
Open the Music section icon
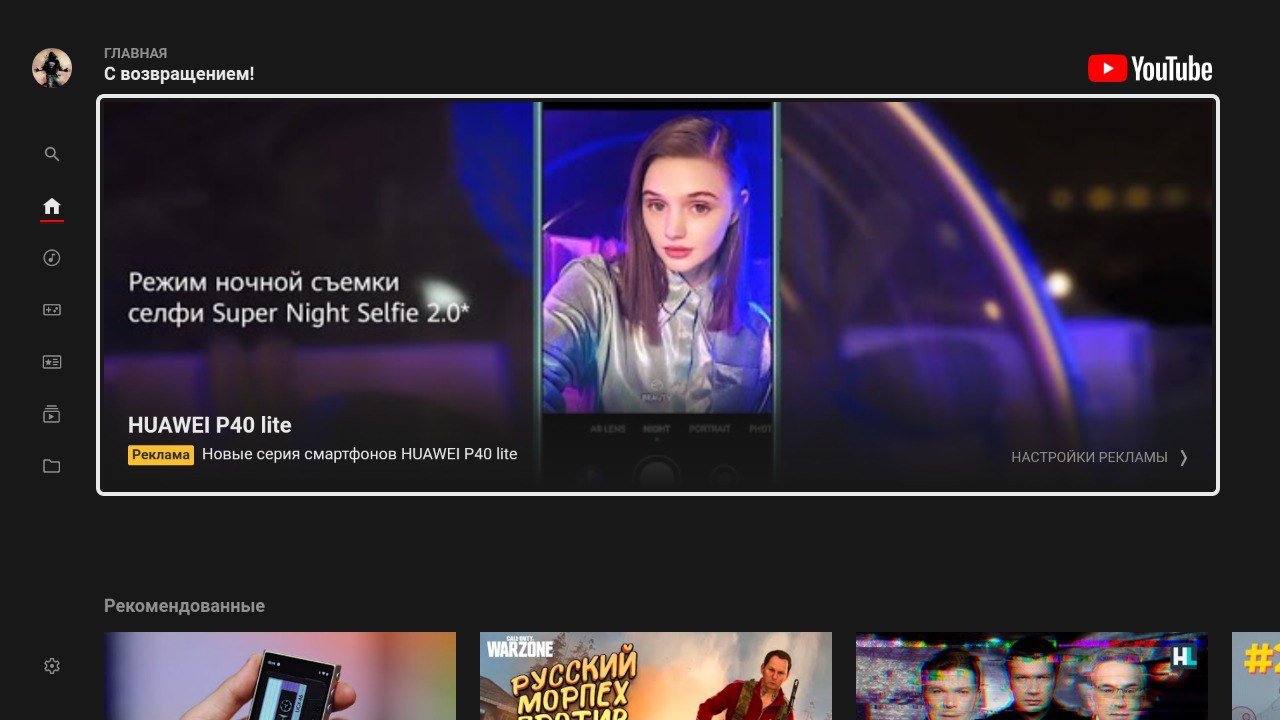click(x=52, y=258)
